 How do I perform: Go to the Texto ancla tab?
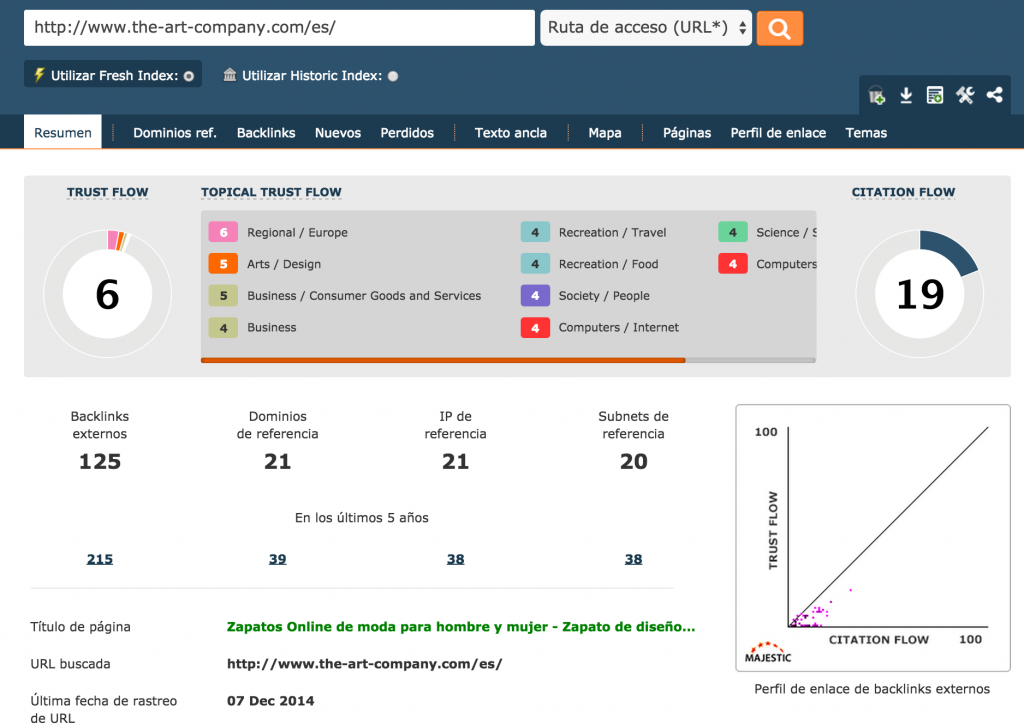click(510, 133)
